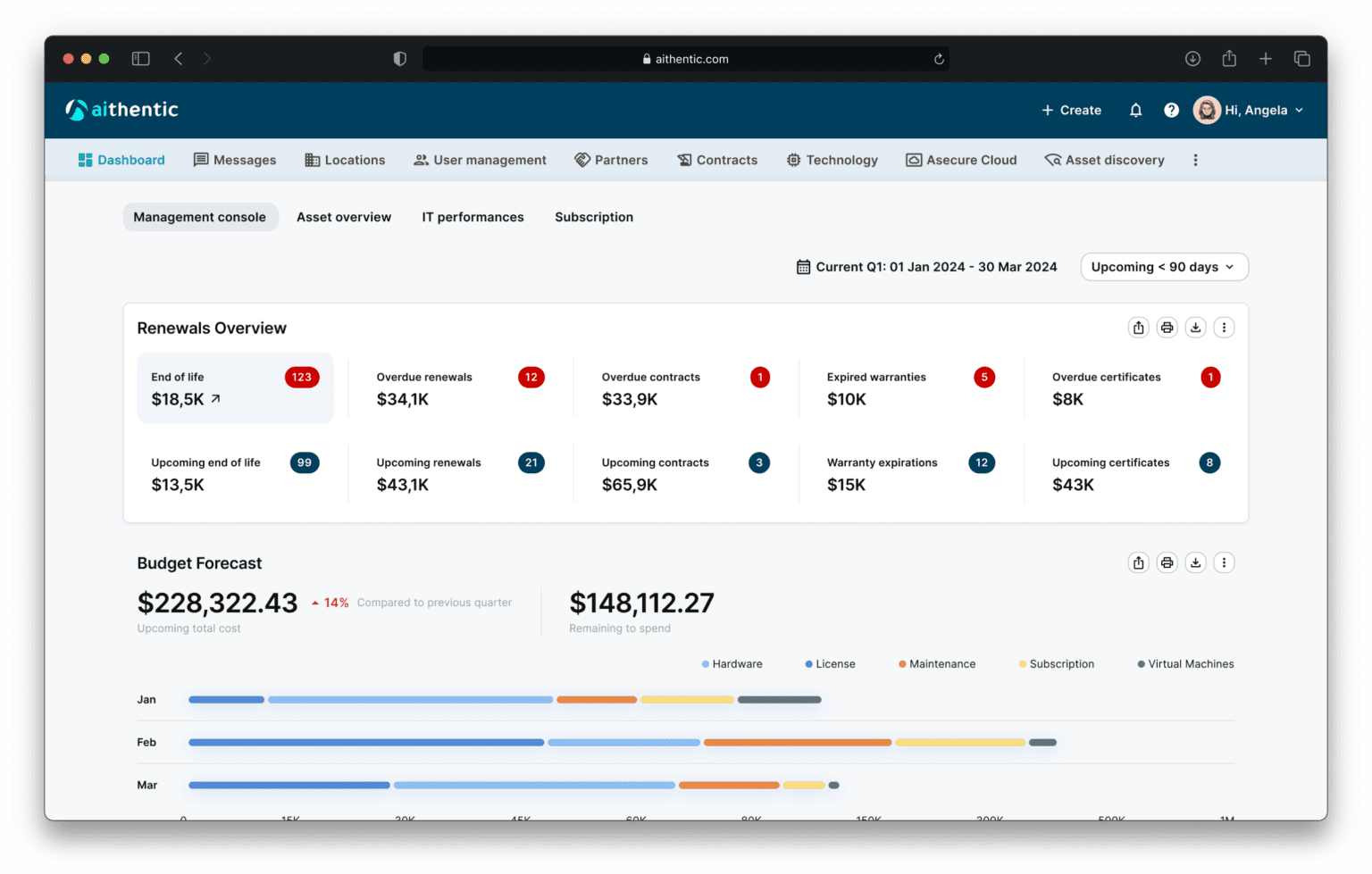This screenshot has width=1372, height=874.
Task: Open Renewals Overview more options
Action: pyautogui.click(x=1224, y=328)
